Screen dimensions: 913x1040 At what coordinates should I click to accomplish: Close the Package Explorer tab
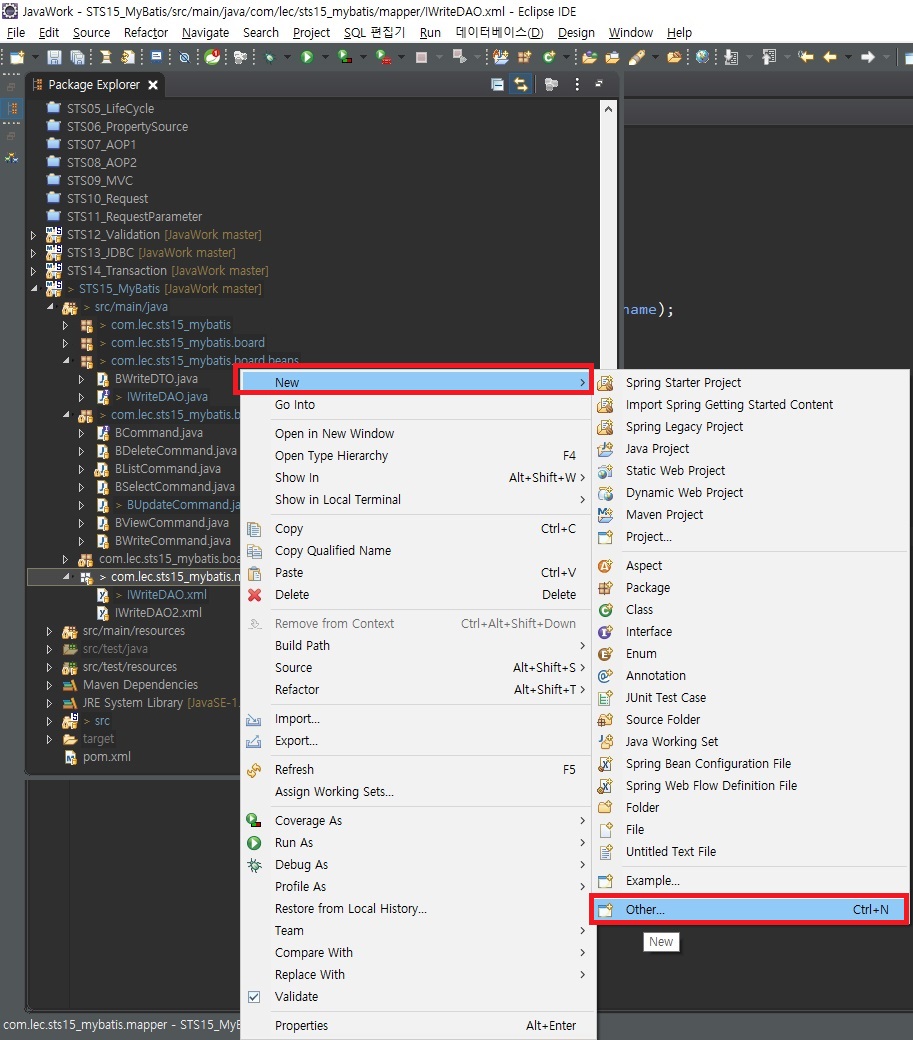pyautogui.click(x=153, y=85)
